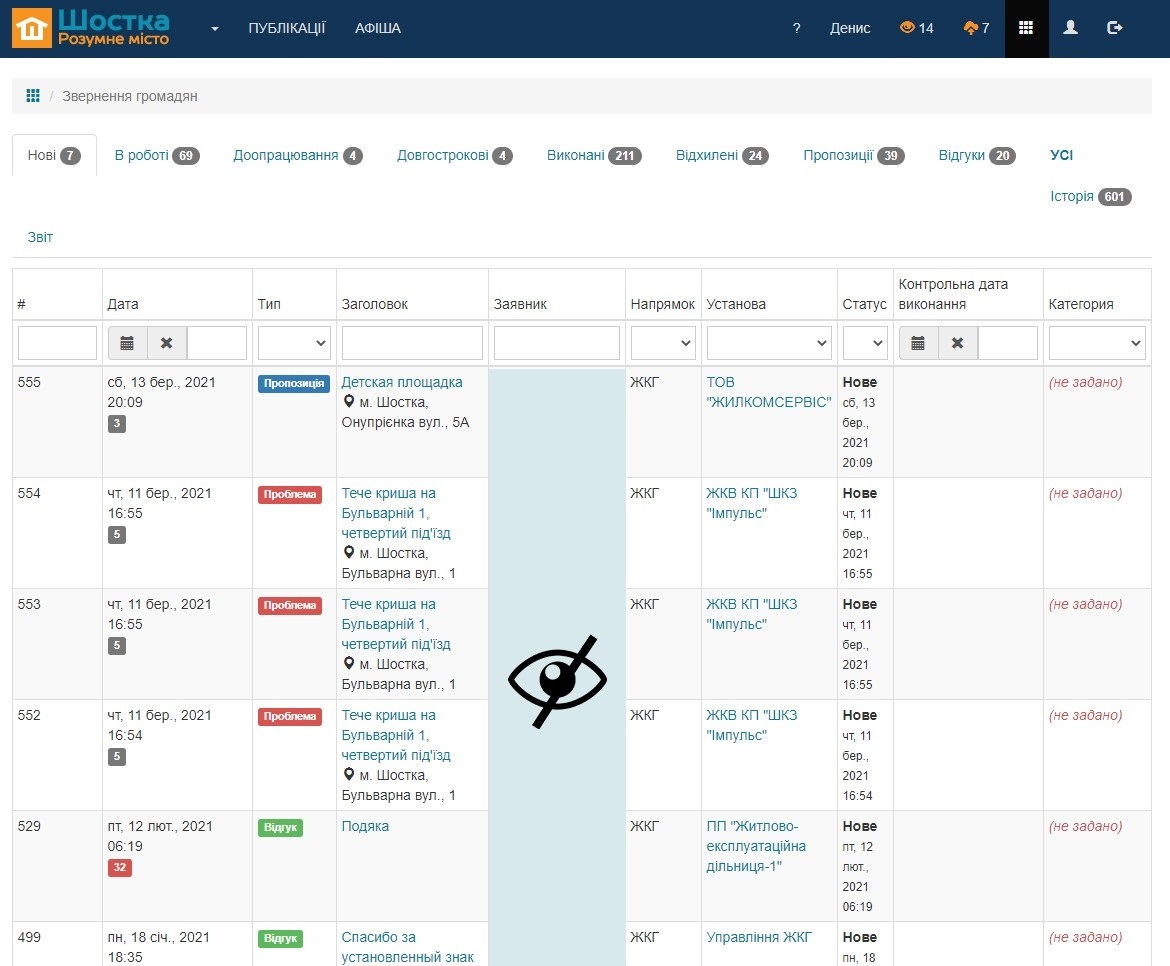1170x966 pixels.
Task: Switch to the Пропозиції tab
Action: 854,155
